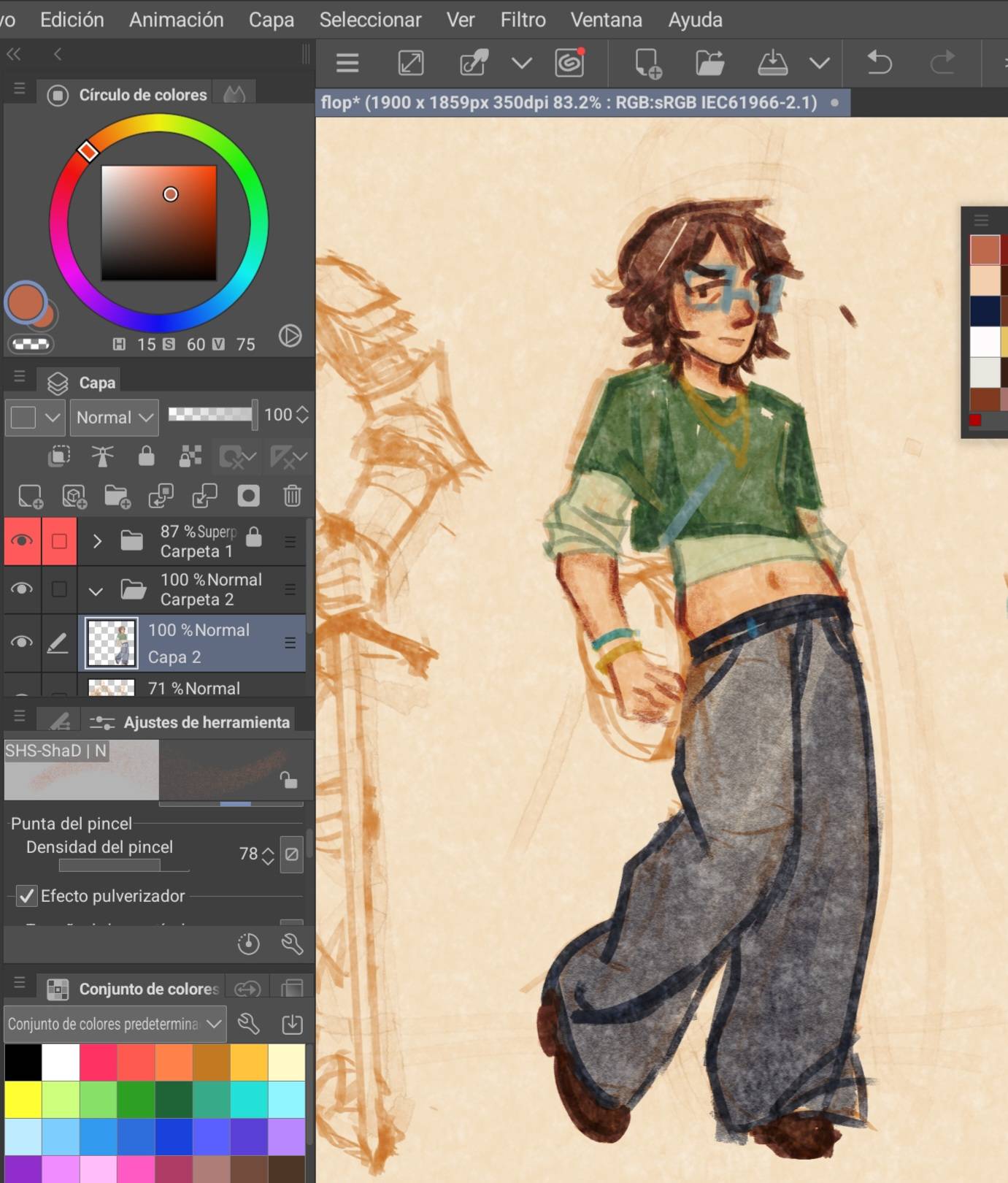Click the transparent color swatch under main color
This screenshot has width=1008, height=1183.
point(31,343)
